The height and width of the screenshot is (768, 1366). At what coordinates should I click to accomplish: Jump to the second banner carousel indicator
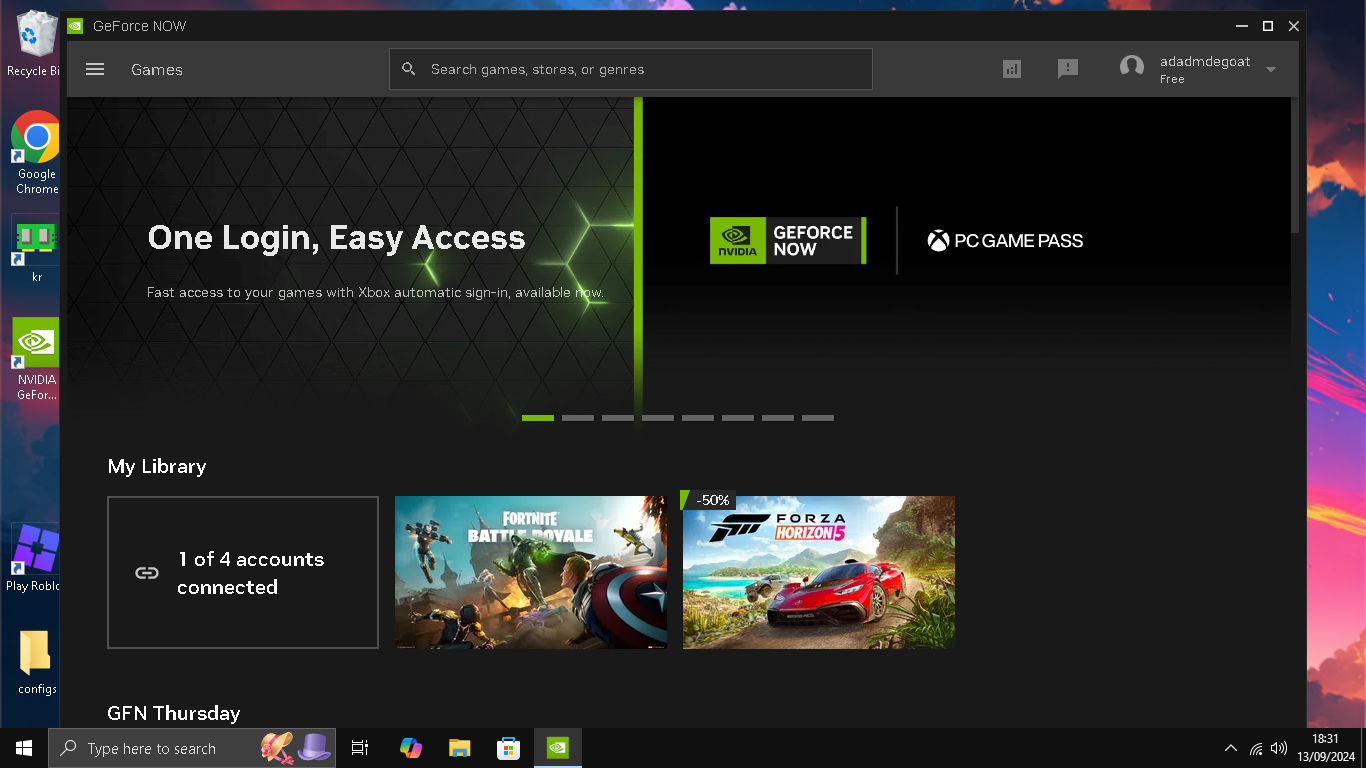click(578, 418)
